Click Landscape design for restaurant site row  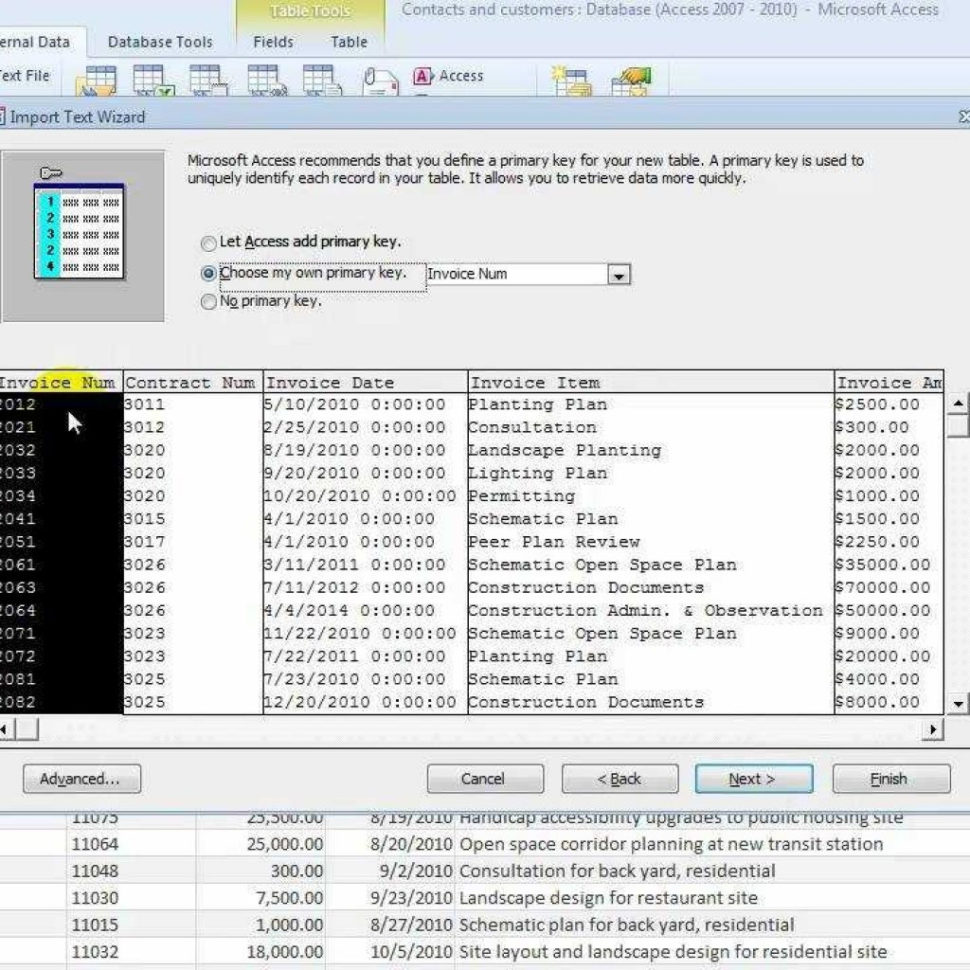point(609,898)
